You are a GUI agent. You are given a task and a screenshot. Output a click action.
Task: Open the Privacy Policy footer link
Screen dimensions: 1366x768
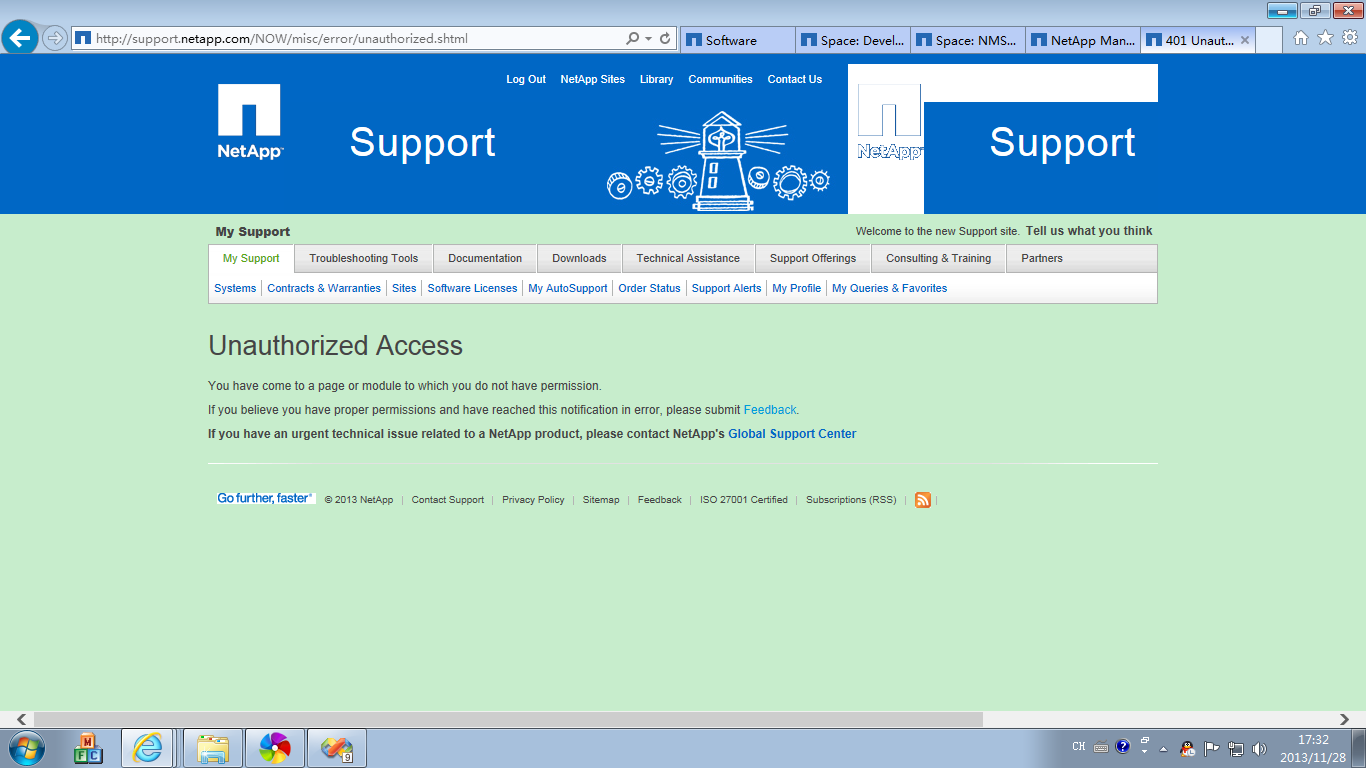point(533,500)
